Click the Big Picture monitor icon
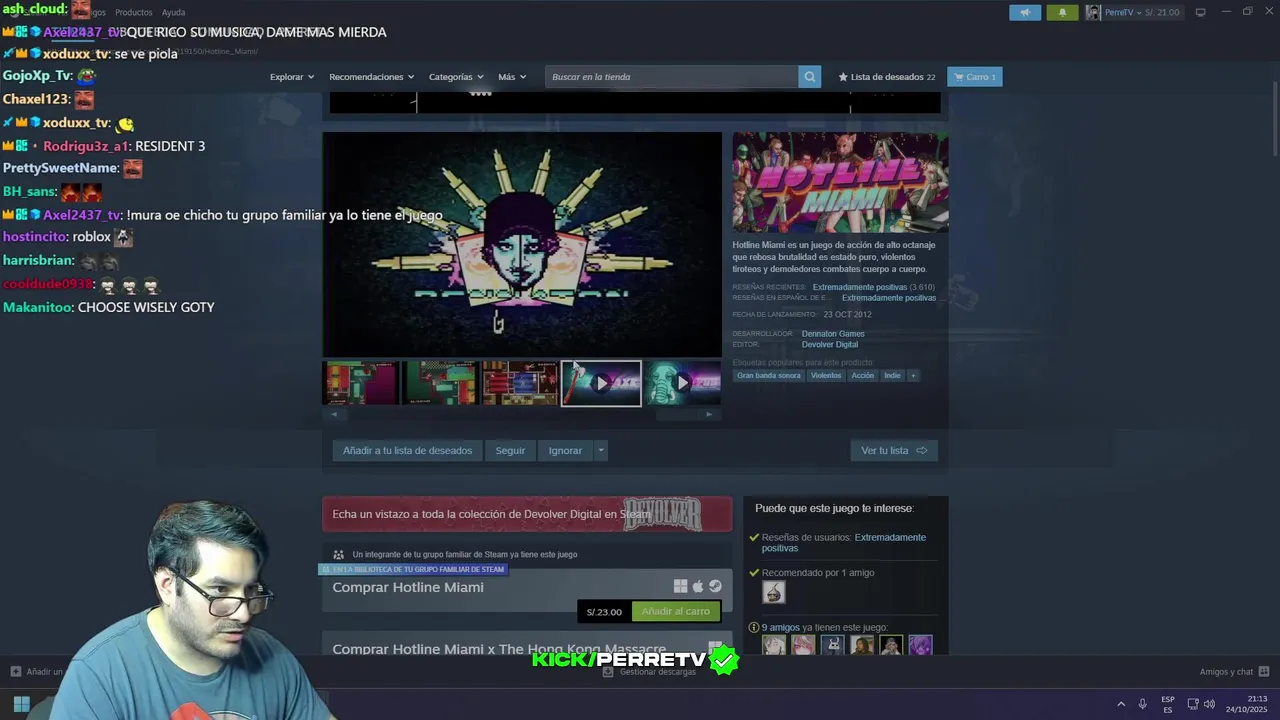The image size is (1280, 720). 1201,12
